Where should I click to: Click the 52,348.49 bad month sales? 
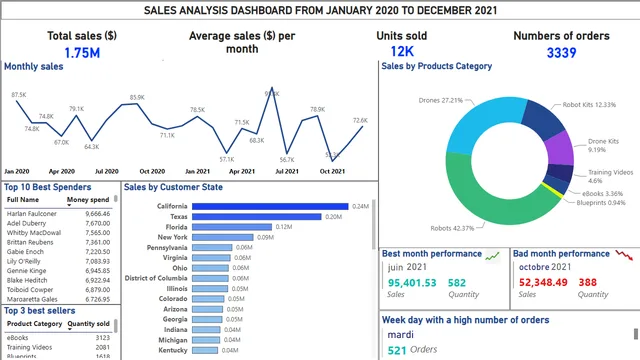click(x=543, y=282)
